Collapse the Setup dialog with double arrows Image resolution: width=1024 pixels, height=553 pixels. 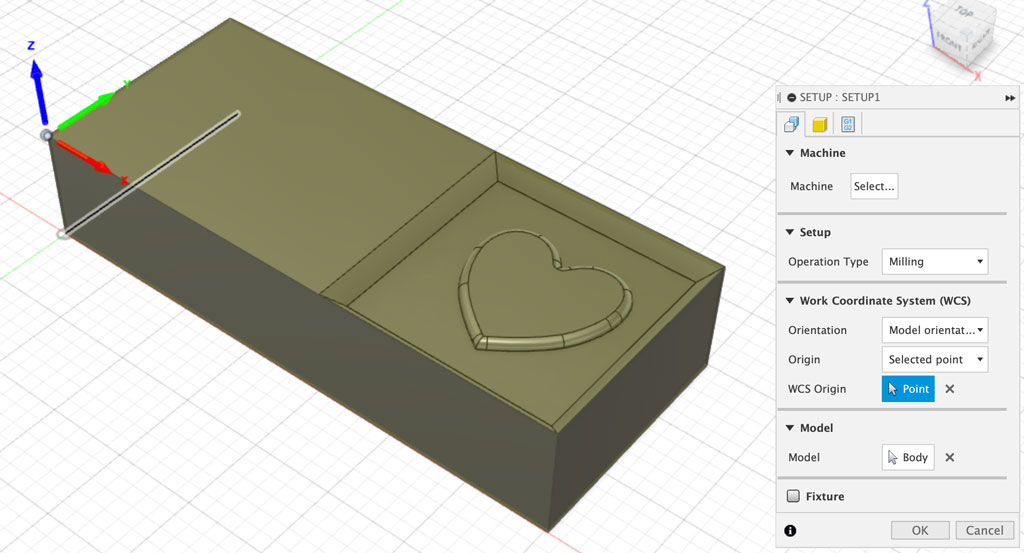coord(1010,98)
